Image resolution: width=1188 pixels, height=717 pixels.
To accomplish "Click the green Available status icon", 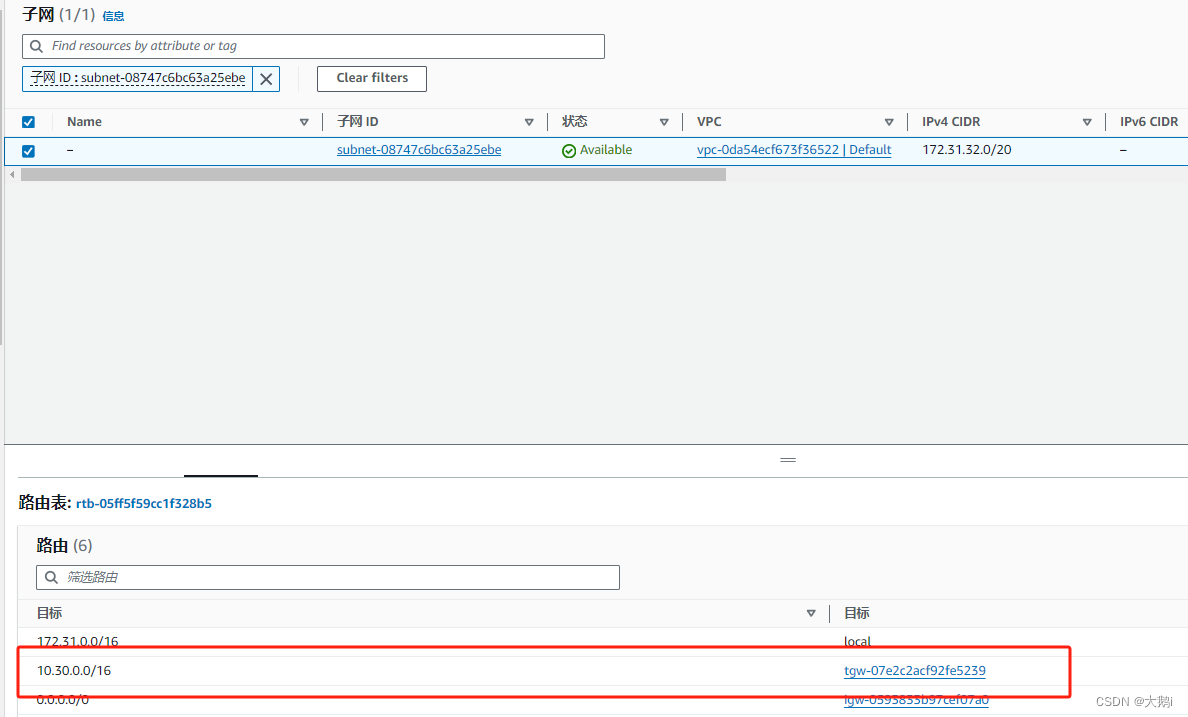I will coord(569,151).
